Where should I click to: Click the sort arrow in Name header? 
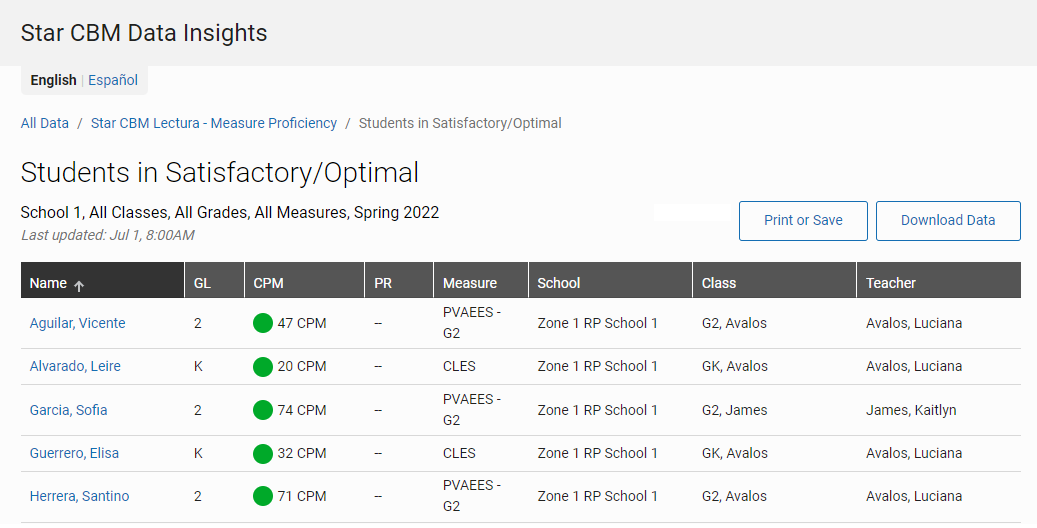tap(79, 286)
